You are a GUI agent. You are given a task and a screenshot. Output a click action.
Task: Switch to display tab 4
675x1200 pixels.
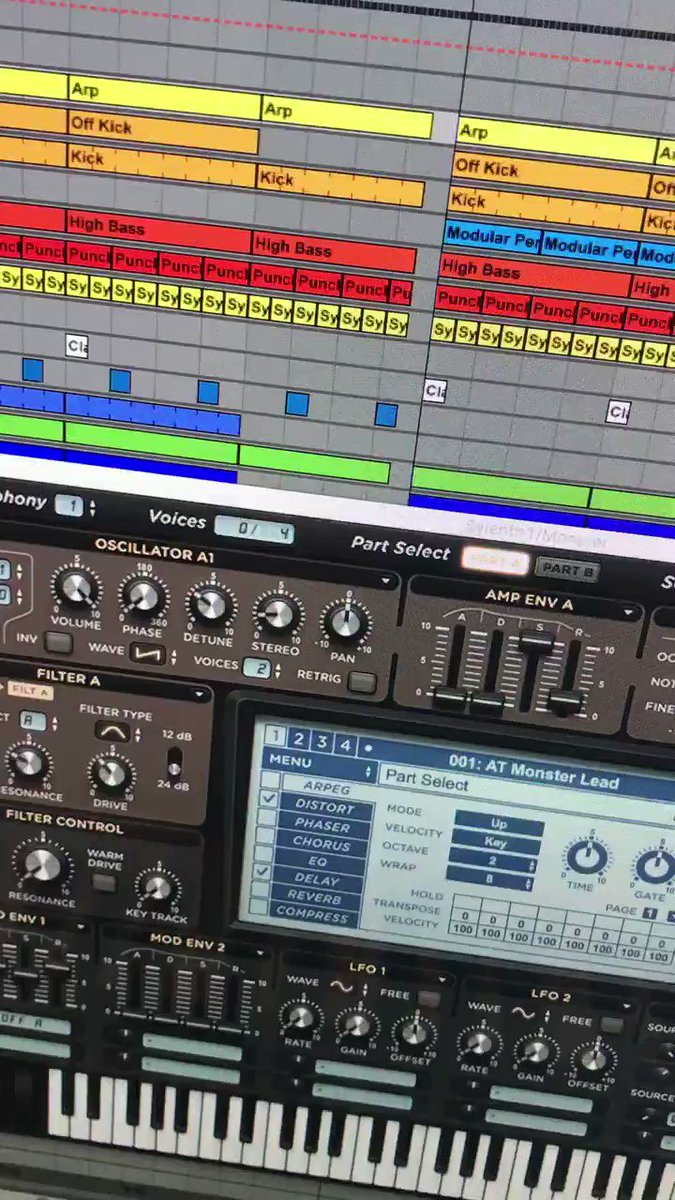coord(344,745)
